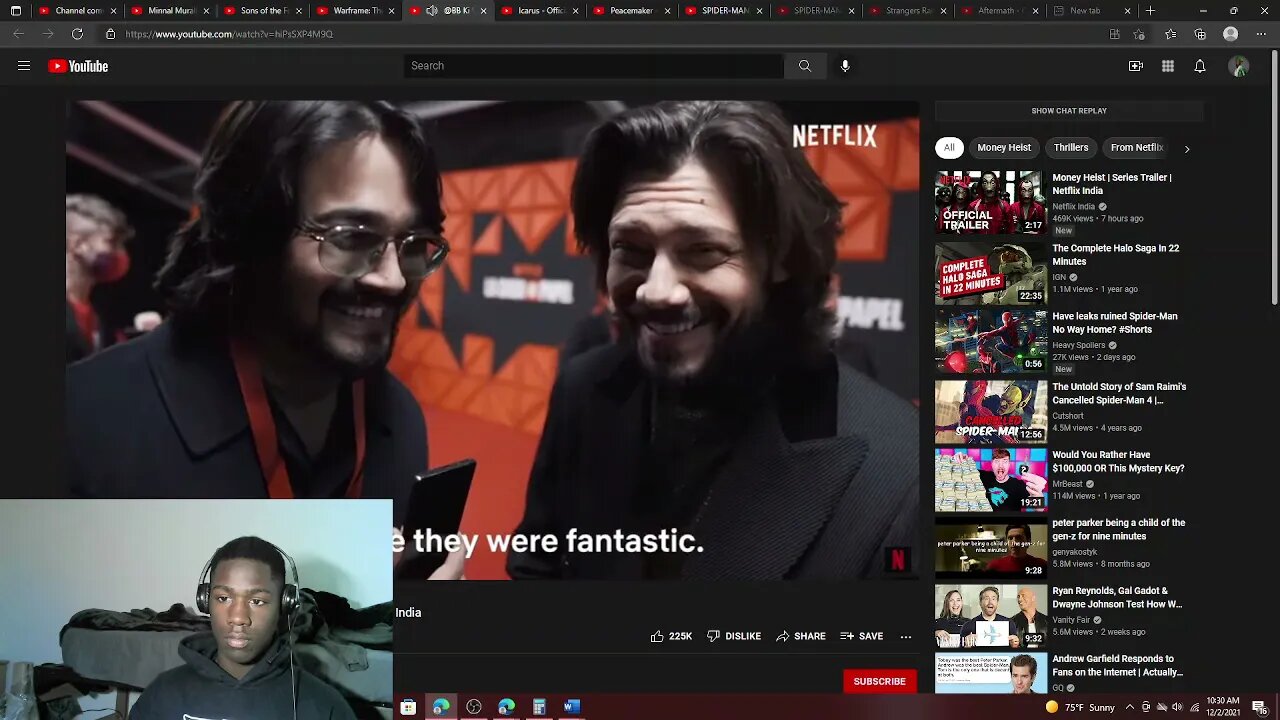Adjust system volume from tray speaker
1280x720 pixels.
1177,707
